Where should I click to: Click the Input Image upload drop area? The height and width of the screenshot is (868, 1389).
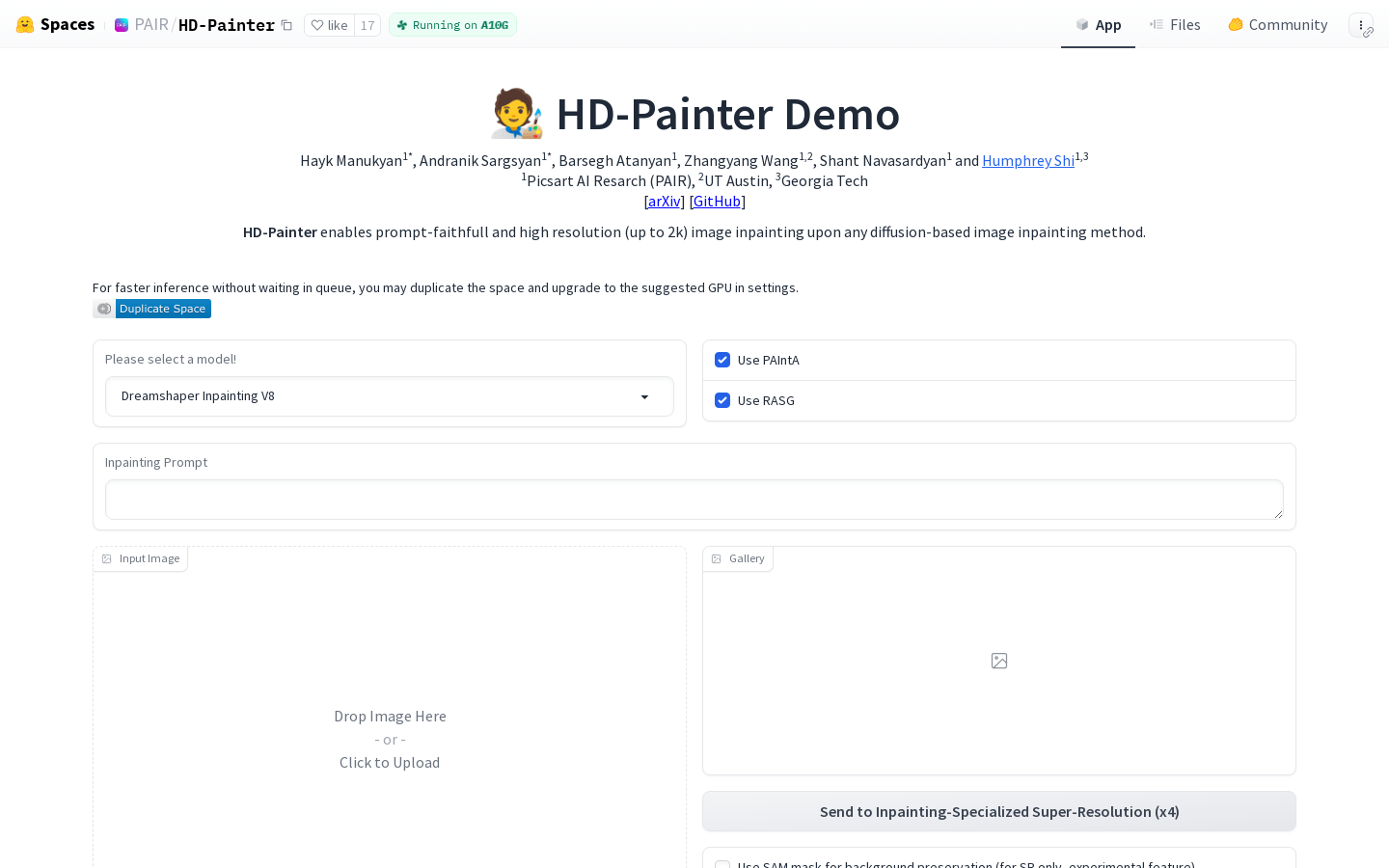pyautogui.click(x=390, y=739)
